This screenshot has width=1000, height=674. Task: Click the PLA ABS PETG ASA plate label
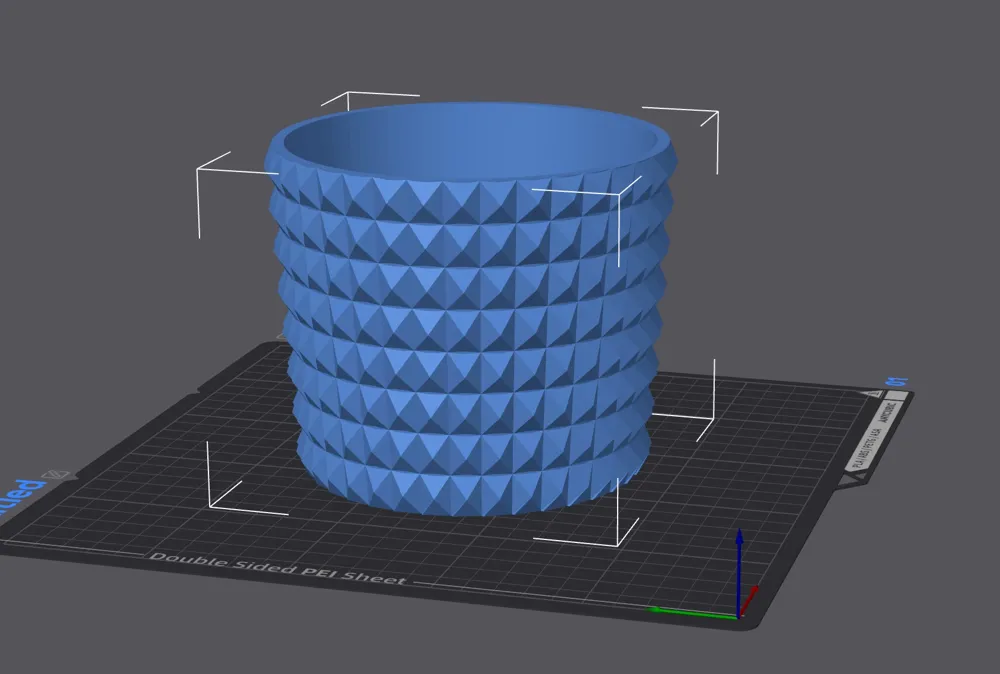point(867,449)
